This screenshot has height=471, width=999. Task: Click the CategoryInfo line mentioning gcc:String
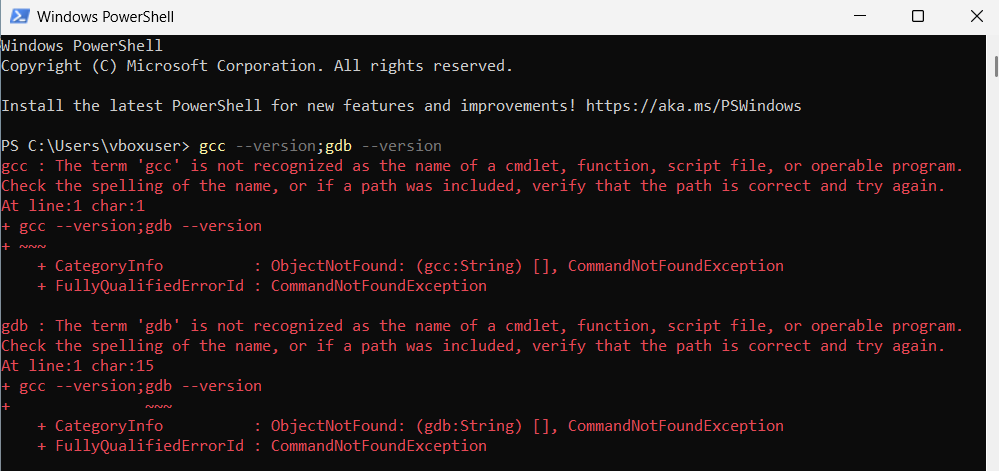[410, 266]
